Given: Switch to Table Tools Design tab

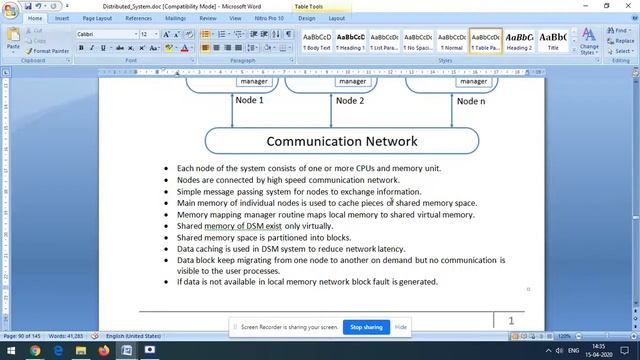Looking at the screenshot, I should click(307, 18).
